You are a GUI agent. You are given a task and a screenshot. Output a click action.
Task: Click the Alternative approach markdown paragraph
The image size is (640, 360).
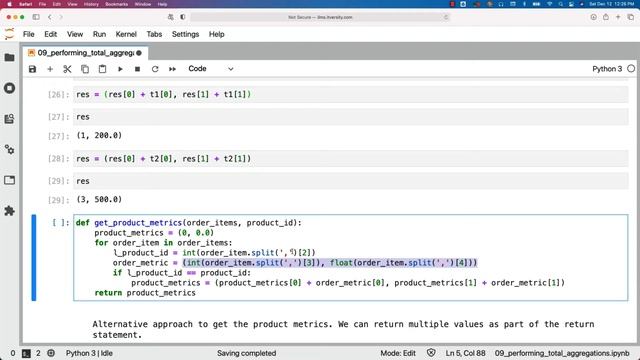click(343, 329)
